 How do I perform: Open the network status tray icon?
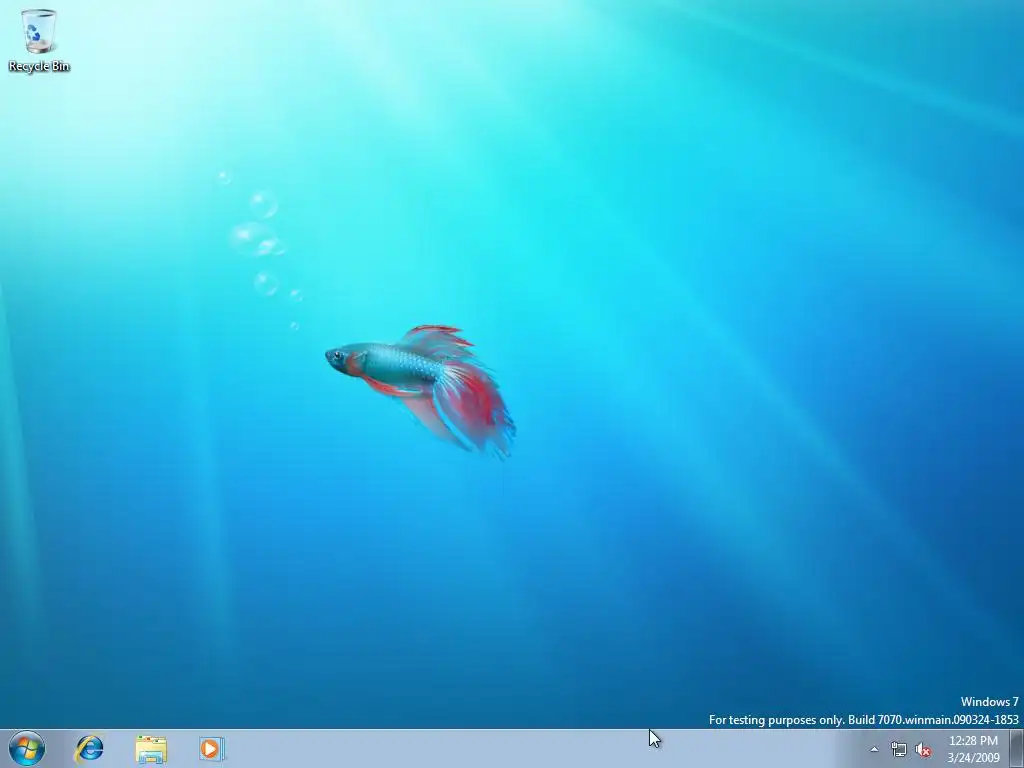coord(899,750)
